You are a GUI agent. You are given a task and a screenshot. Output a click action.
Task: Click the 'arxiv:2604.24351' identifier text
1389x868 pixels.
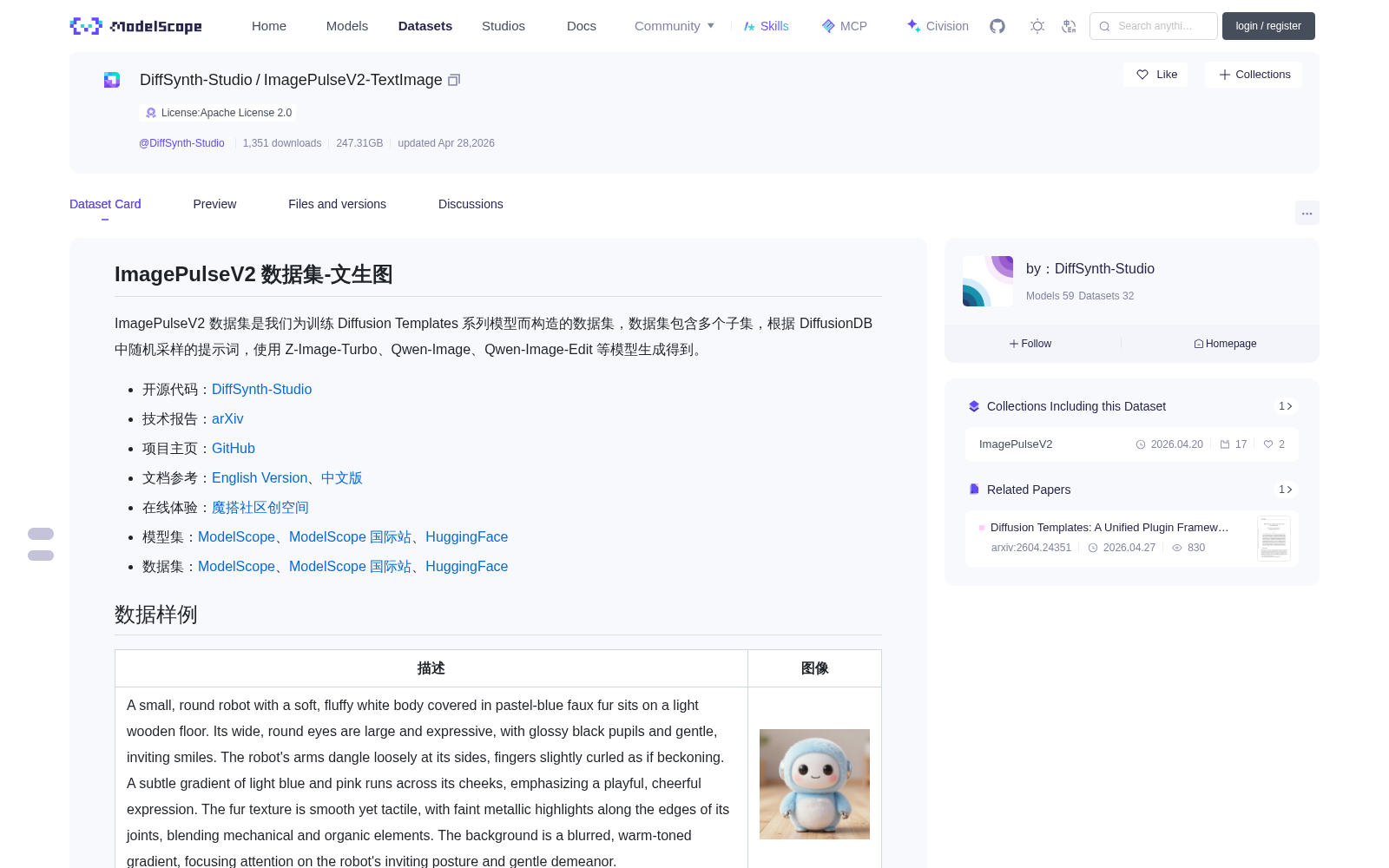pyautogui.click(x=1031, y=548)
